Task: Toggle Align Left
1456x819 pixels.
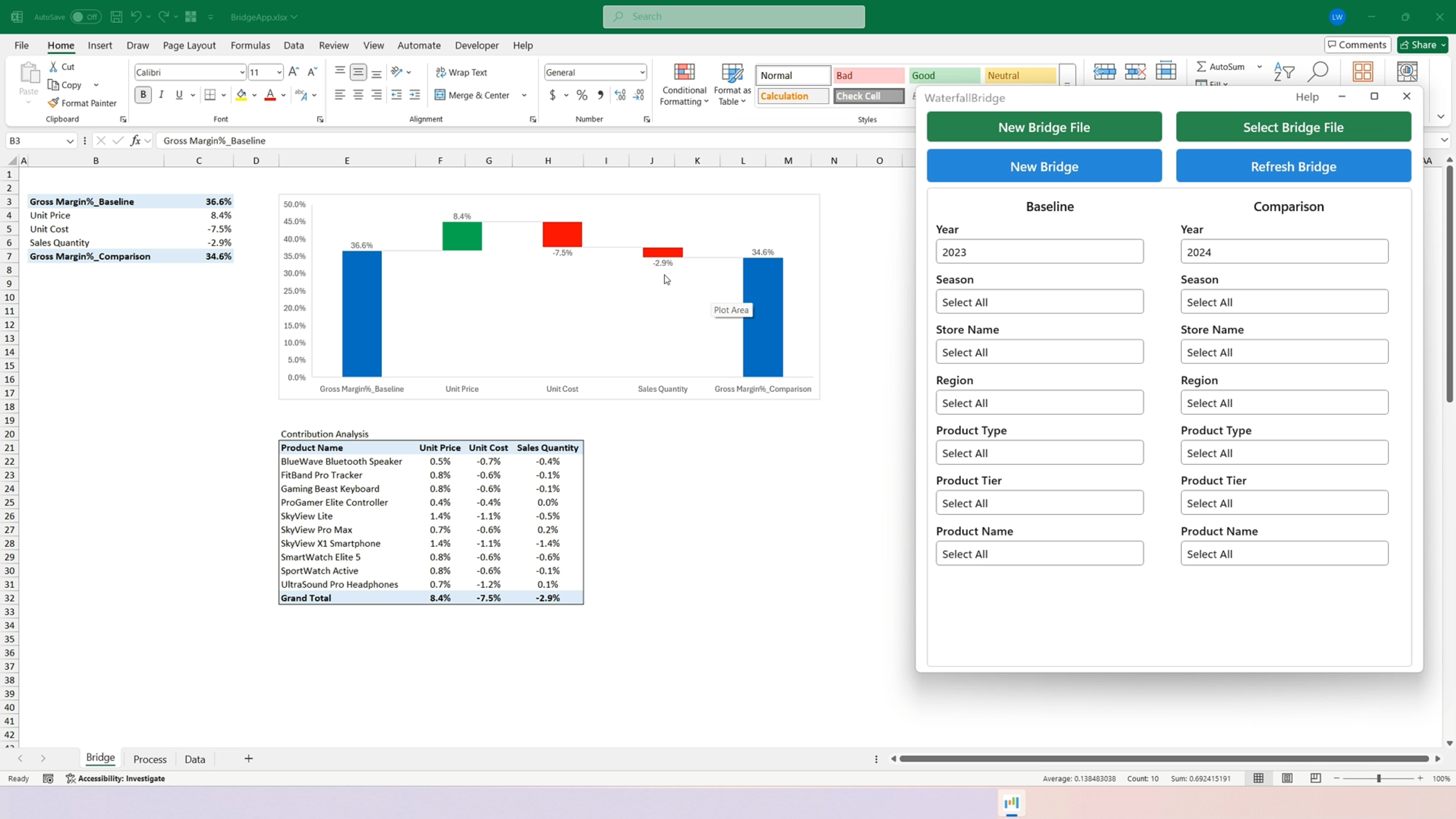Action: coord(340,95)
